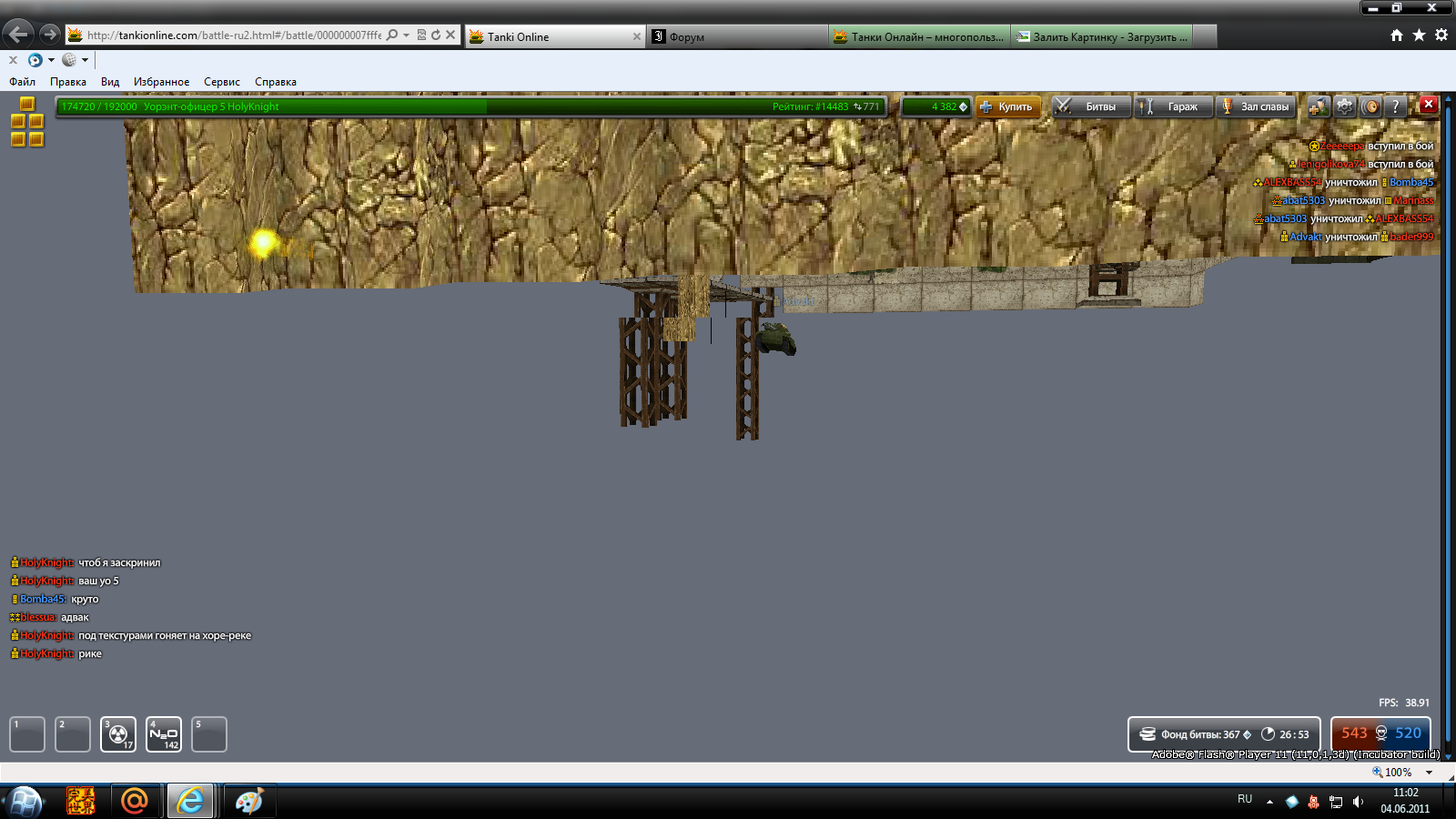Open the Правка menu
The height and width of the screenshot is (819, 1456).
[x=68, y=82]
